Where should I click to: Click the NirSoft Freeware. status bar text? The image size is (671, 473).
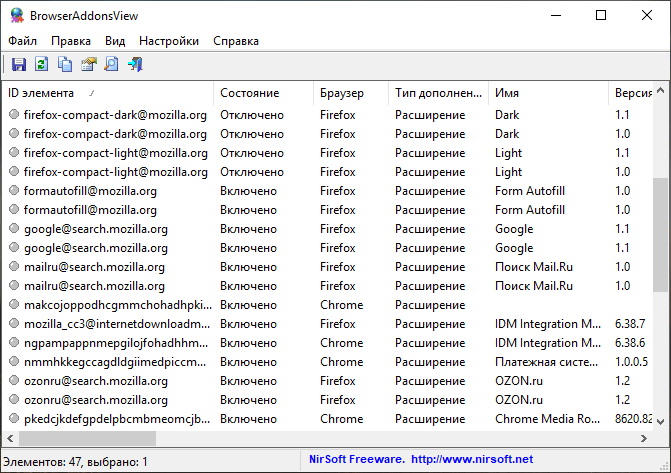coord(357,459)
